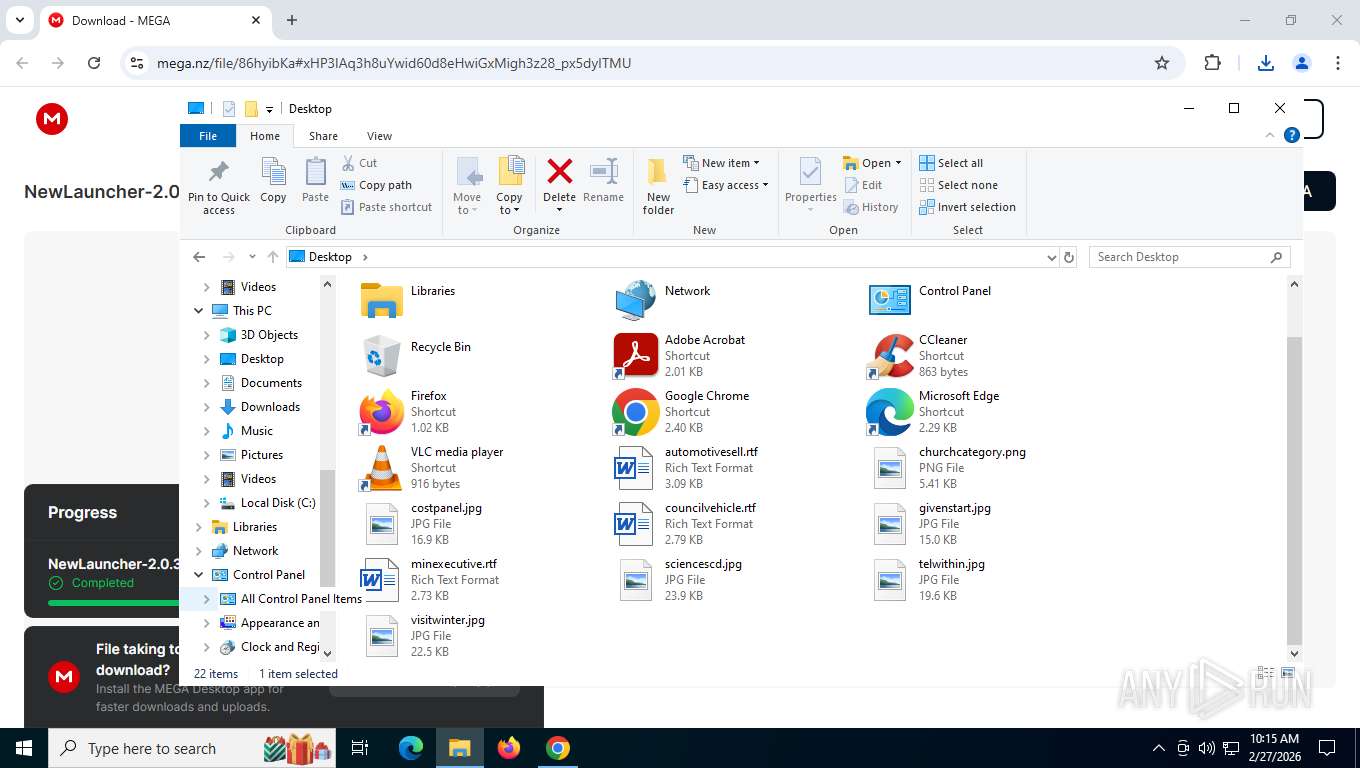Click the Chrome address bar URL

(x=394, y=63)
